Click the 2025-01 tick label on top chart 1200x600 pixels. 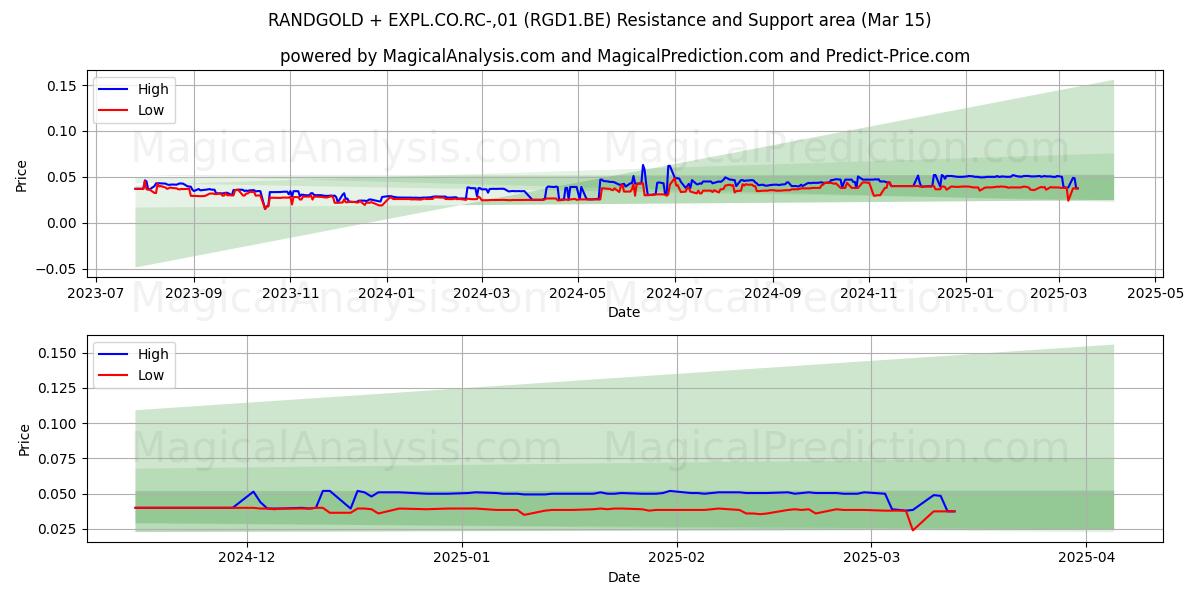pyautogui.click(x=965, y=294)
